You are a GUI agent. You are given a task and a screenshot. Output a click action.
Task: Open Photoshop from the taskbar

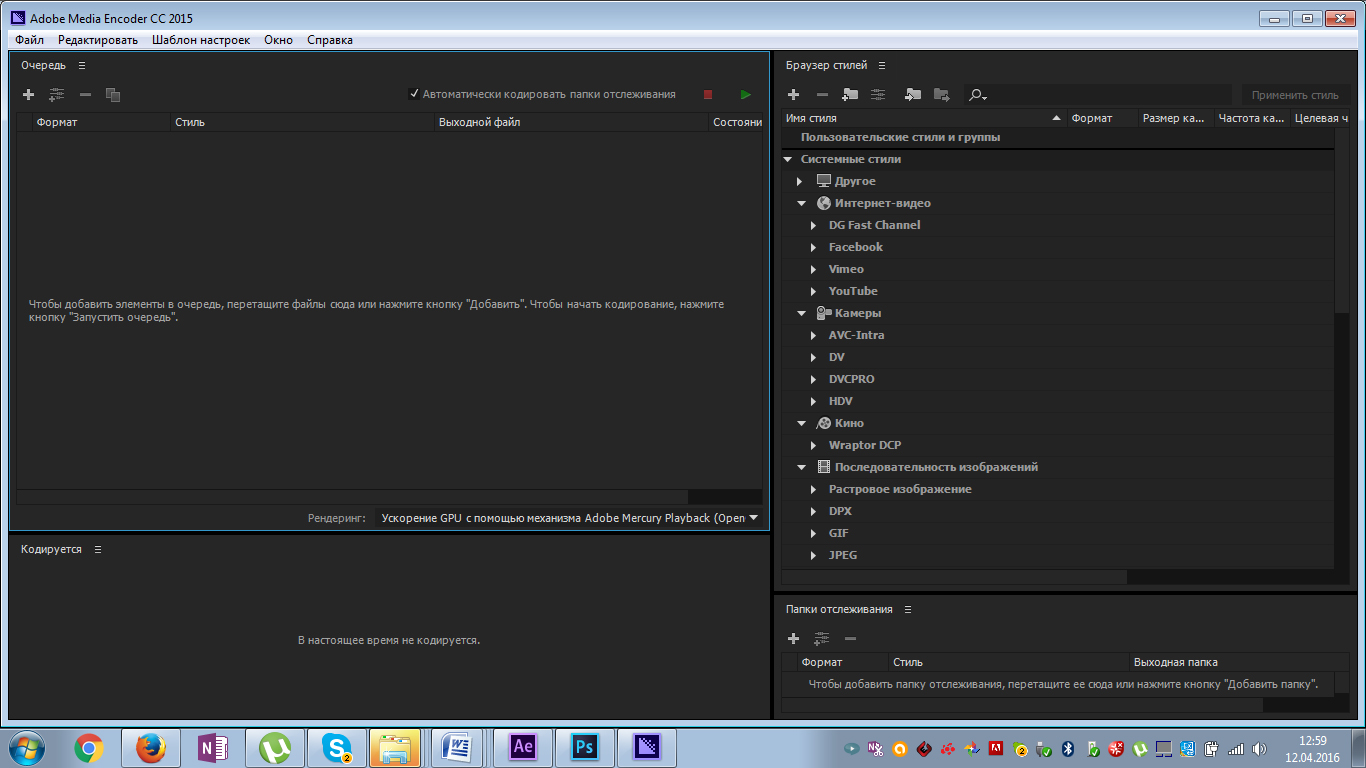pos(585,747)
